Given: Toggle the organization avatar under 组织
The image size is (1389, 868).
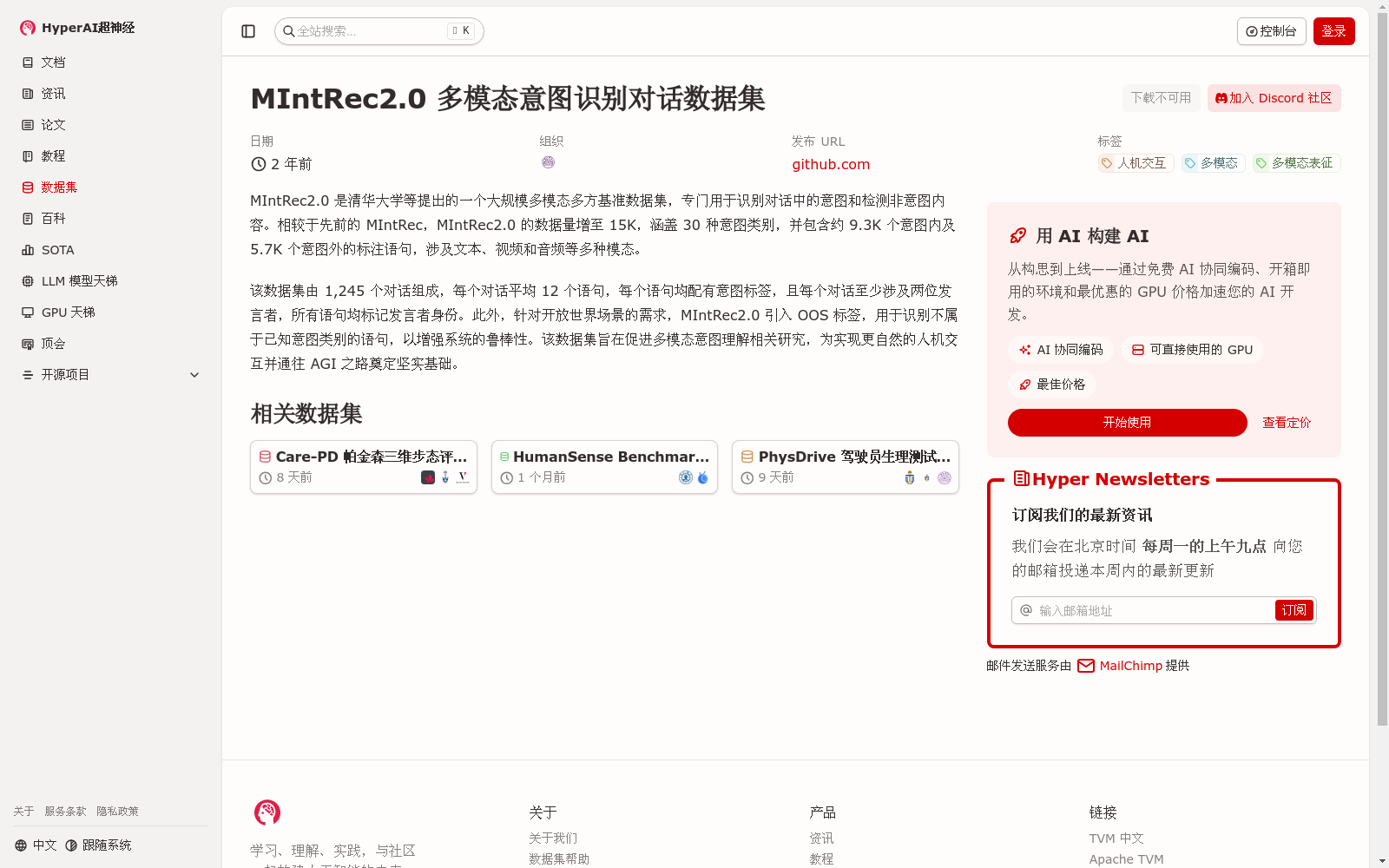Looking at the screenshot, I should tap(549, 162).
